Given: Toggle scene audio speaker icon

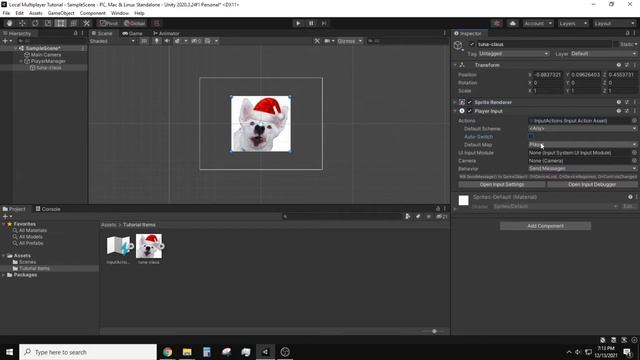Looking at the screenshot, I should click(x=167, y=41).
